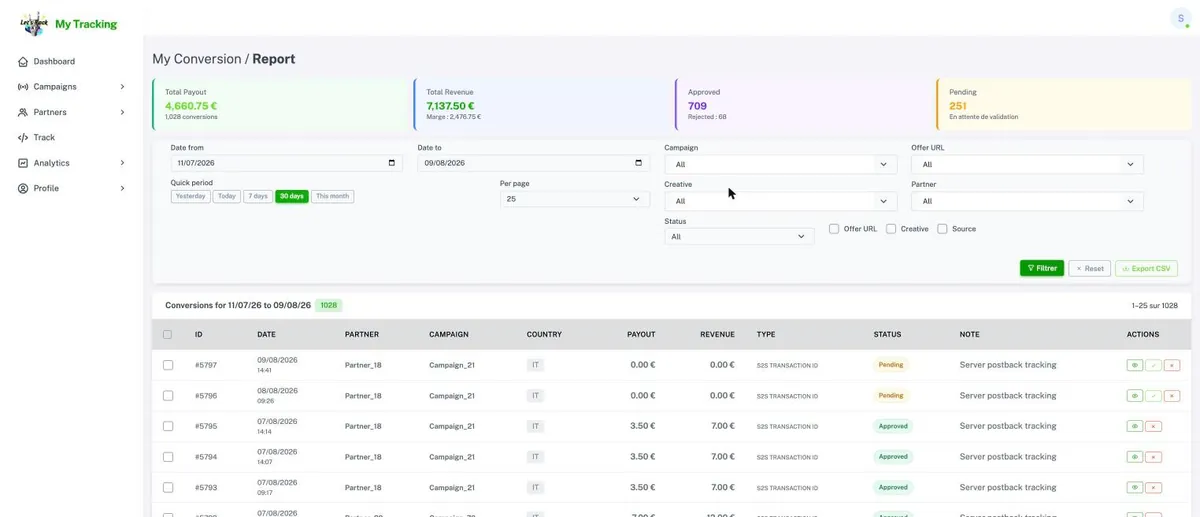Approve conversion #5797 with checkmark icon

pyautogui.click(x=1154, y=366)
